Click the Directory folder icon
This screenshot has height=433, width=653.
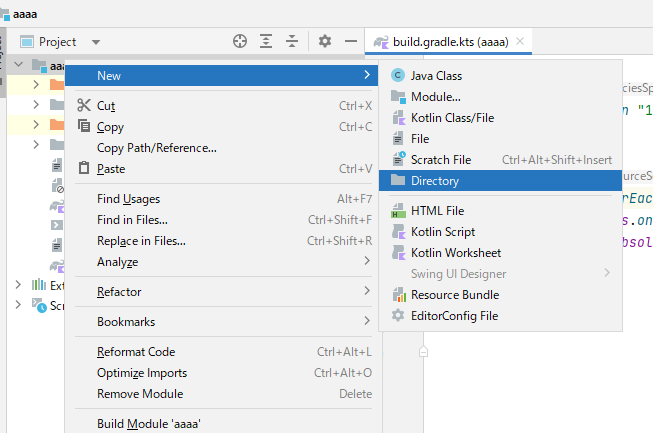point(398,180)
